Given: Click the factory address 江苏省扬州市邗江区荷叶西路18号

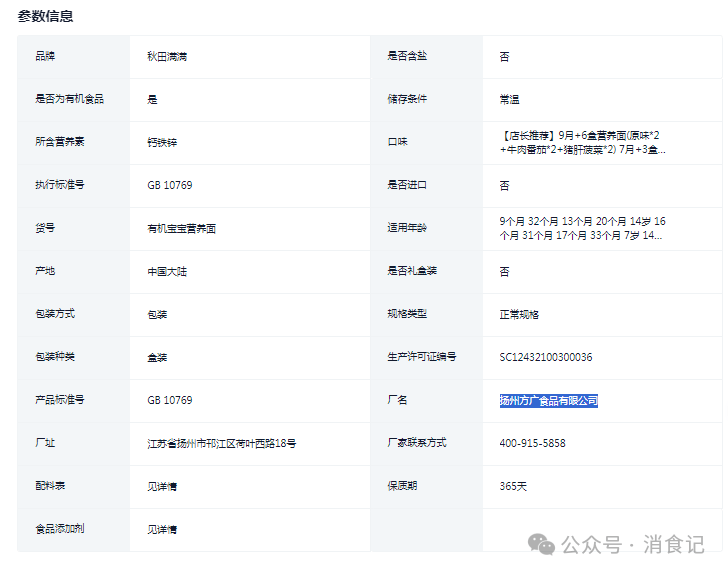Looking at the screenshot, I should tap(221, 444).
